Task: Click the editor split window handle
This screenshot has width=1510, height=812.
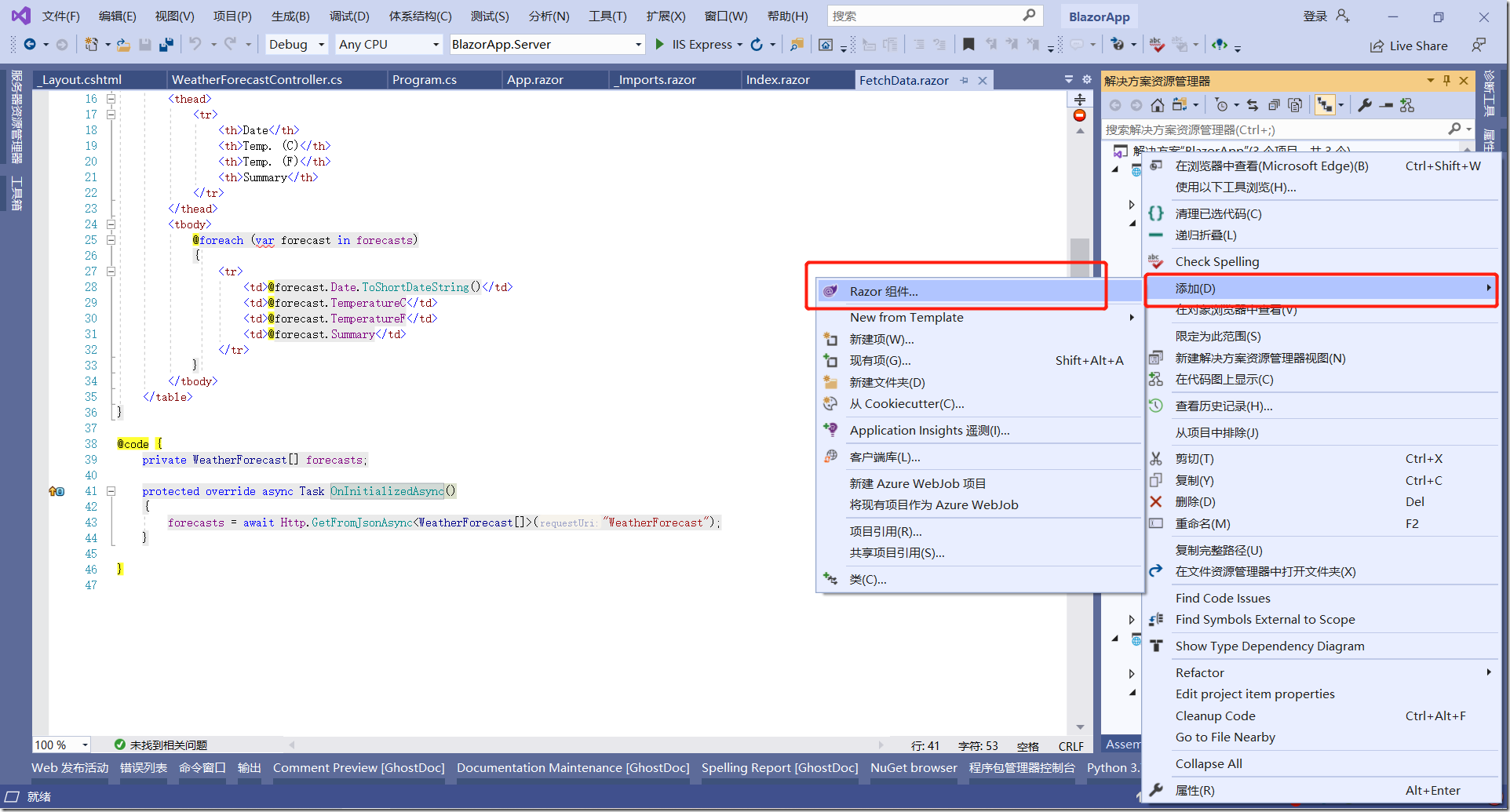Action: click(1080, 100)
